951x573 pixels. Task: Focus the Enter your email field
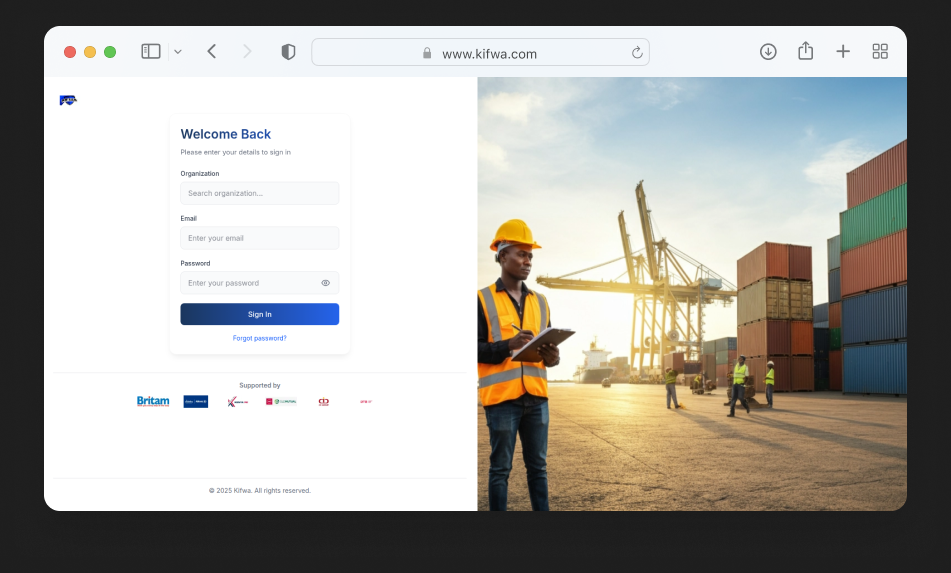[x=259, y=238]
